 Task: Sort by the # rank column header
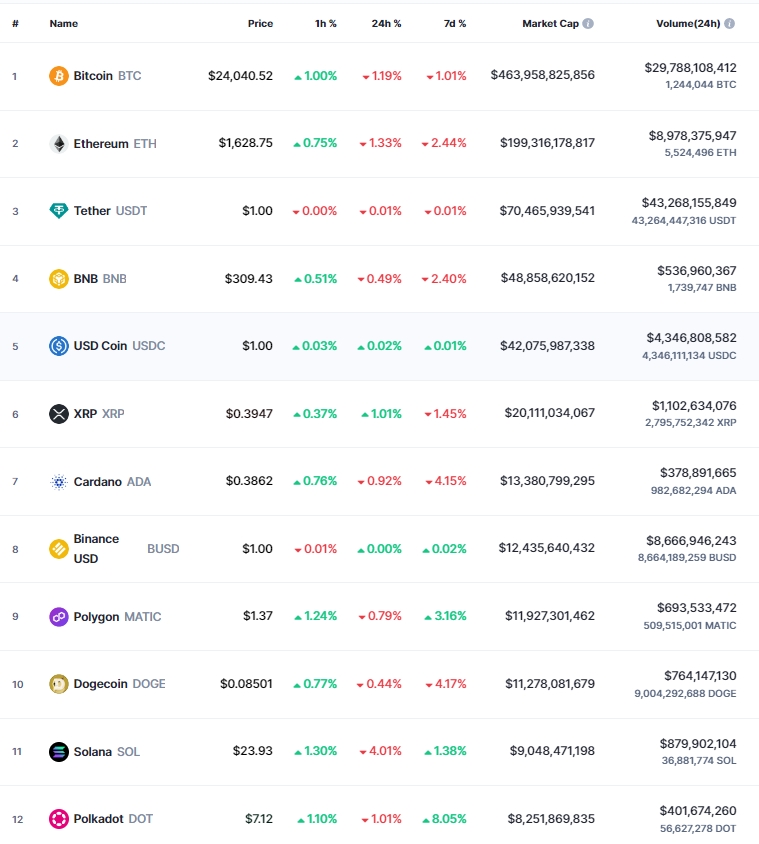[x=16, y=24]
